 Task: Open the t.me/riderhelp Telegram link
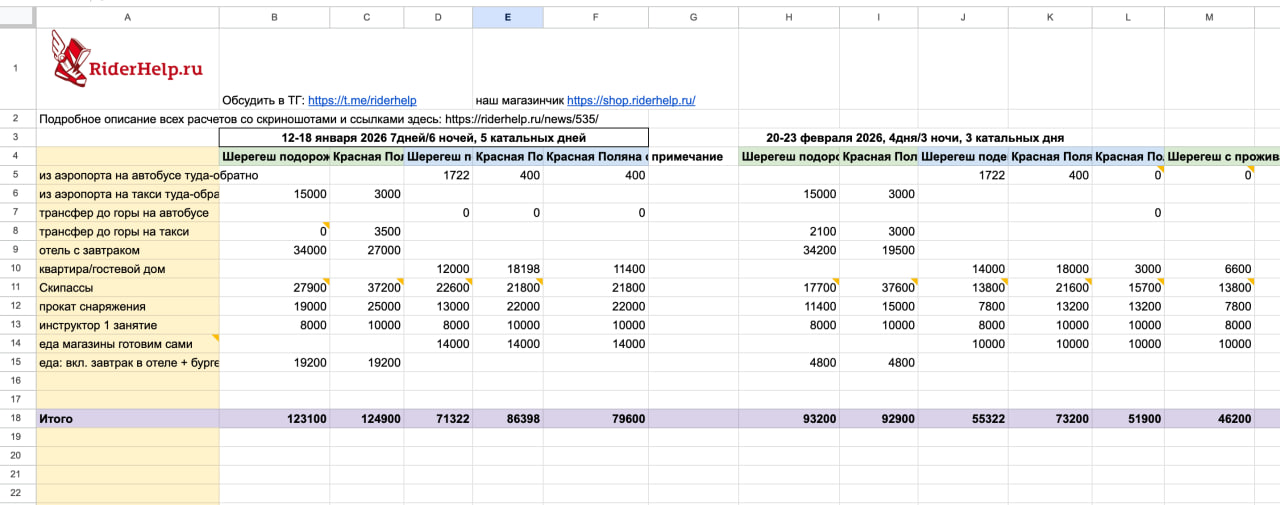click(362, 100)
